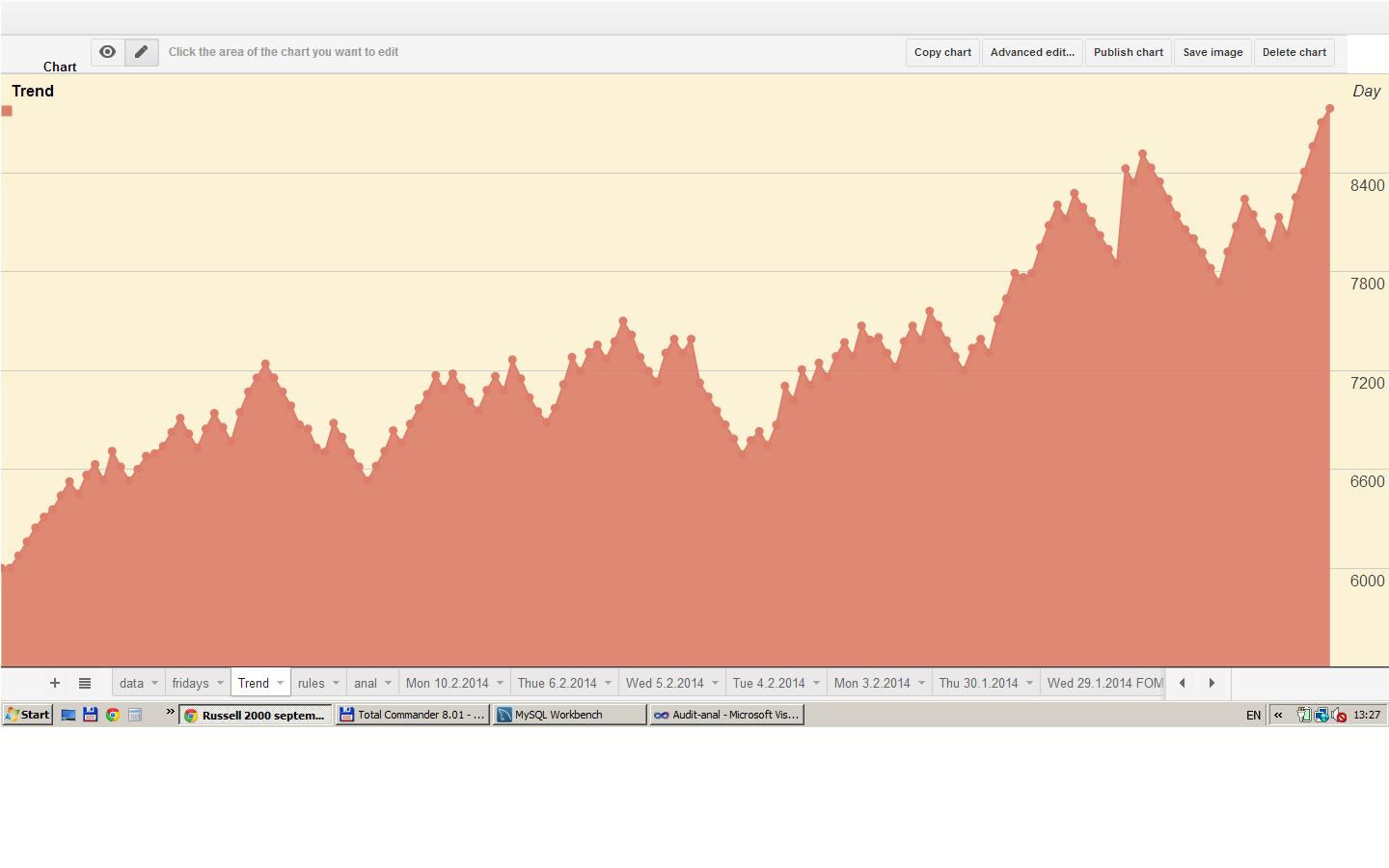Click Delete chart button
1389x868 pixels.
tap(1294, 52)
